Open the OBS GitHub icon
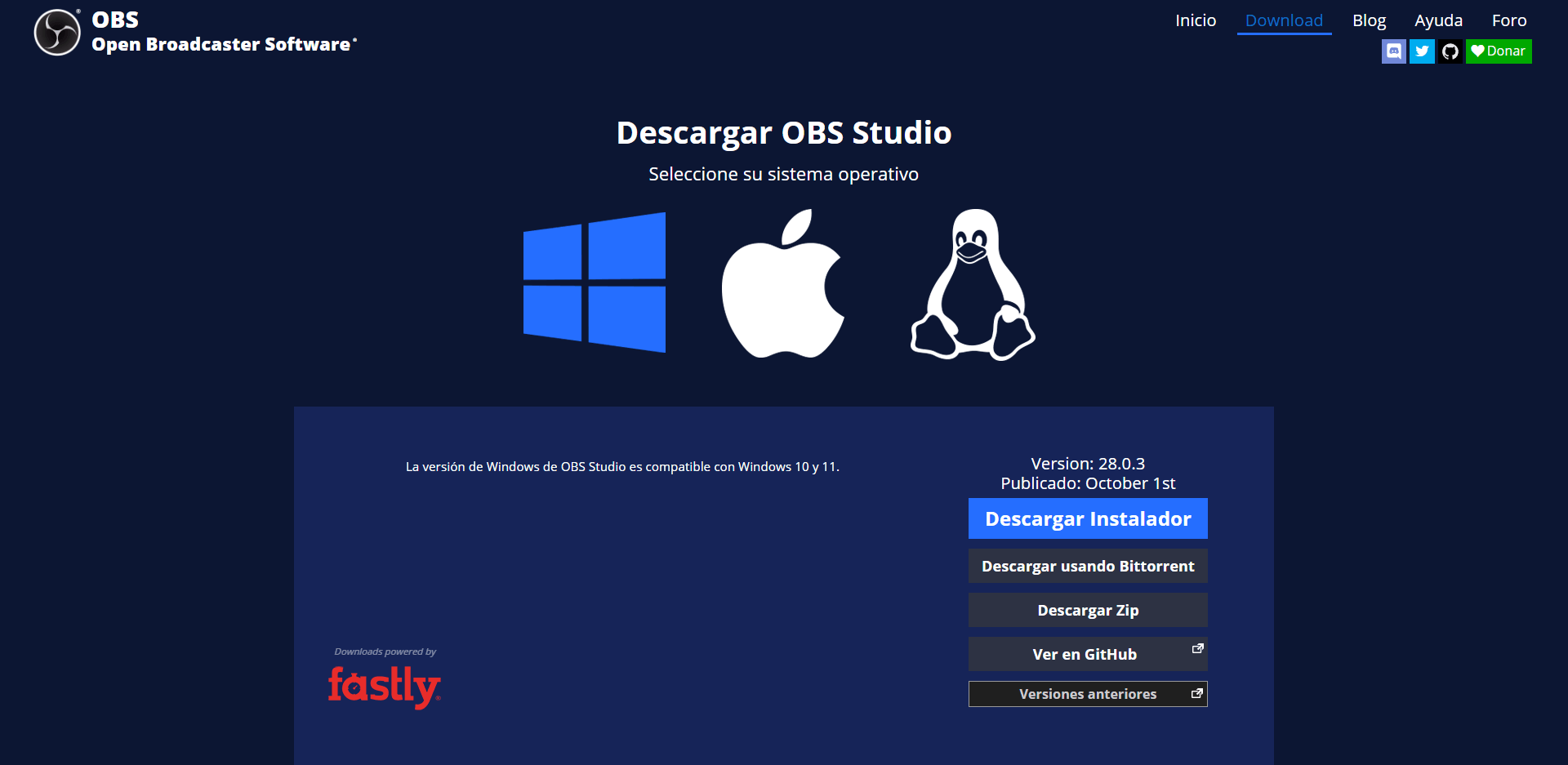Screen dimensions: 1568x765 click(x=1450, y=51)
